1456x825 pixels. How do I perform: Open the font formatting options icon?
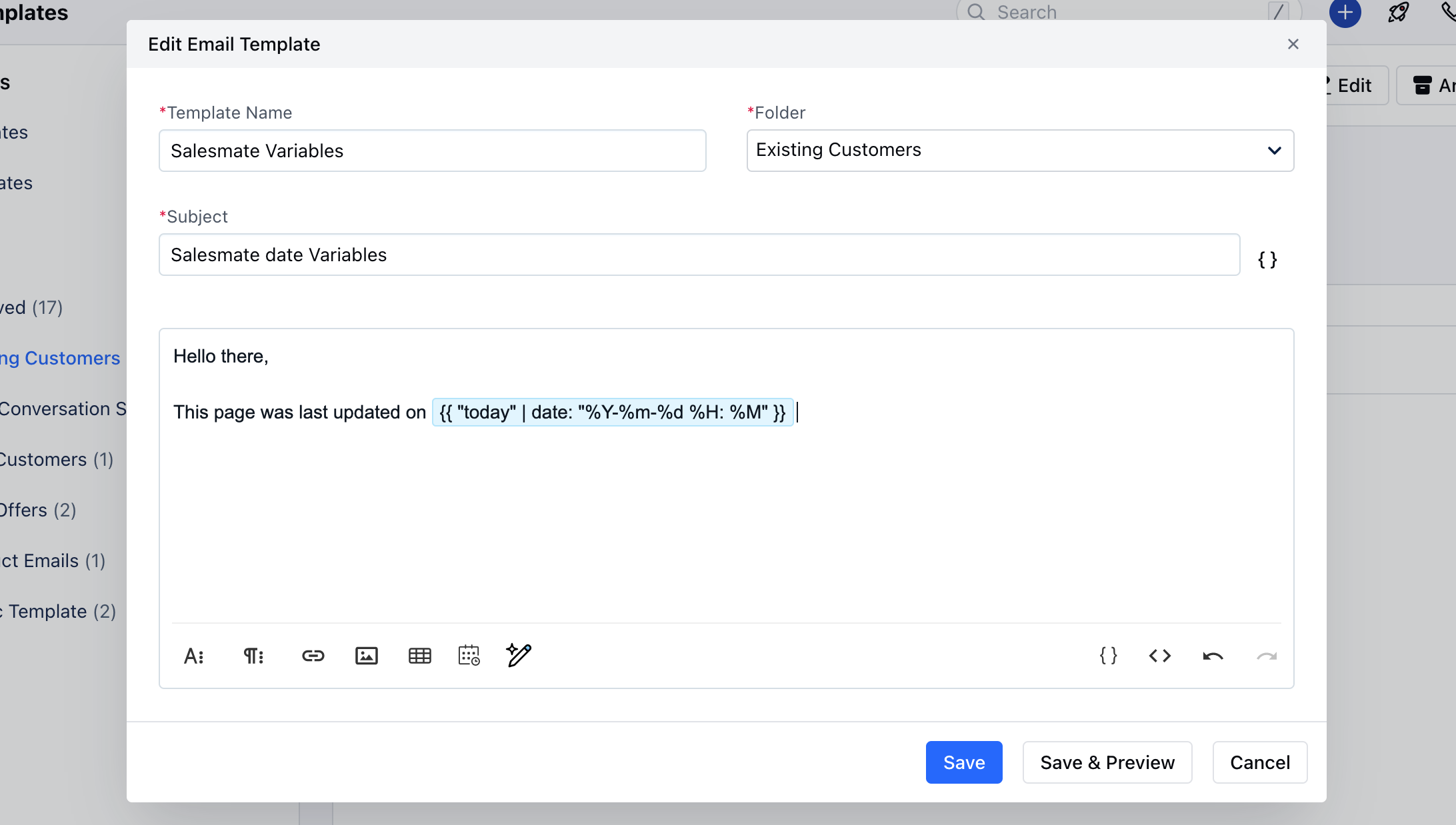click(194, 656)
